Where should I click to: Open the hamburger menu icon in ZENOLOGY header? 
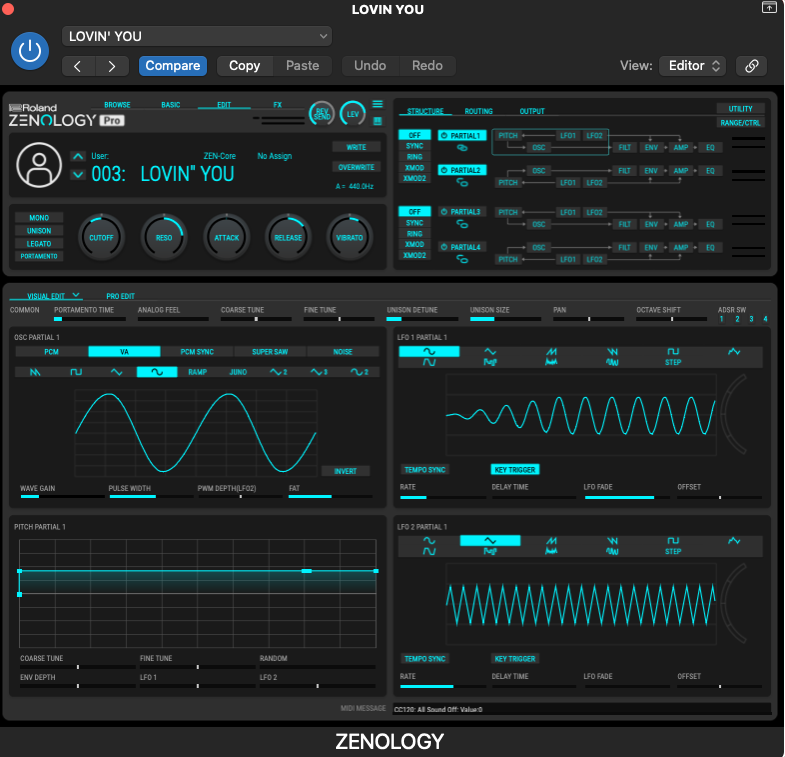pyautogui.click(x=377, y=104)
